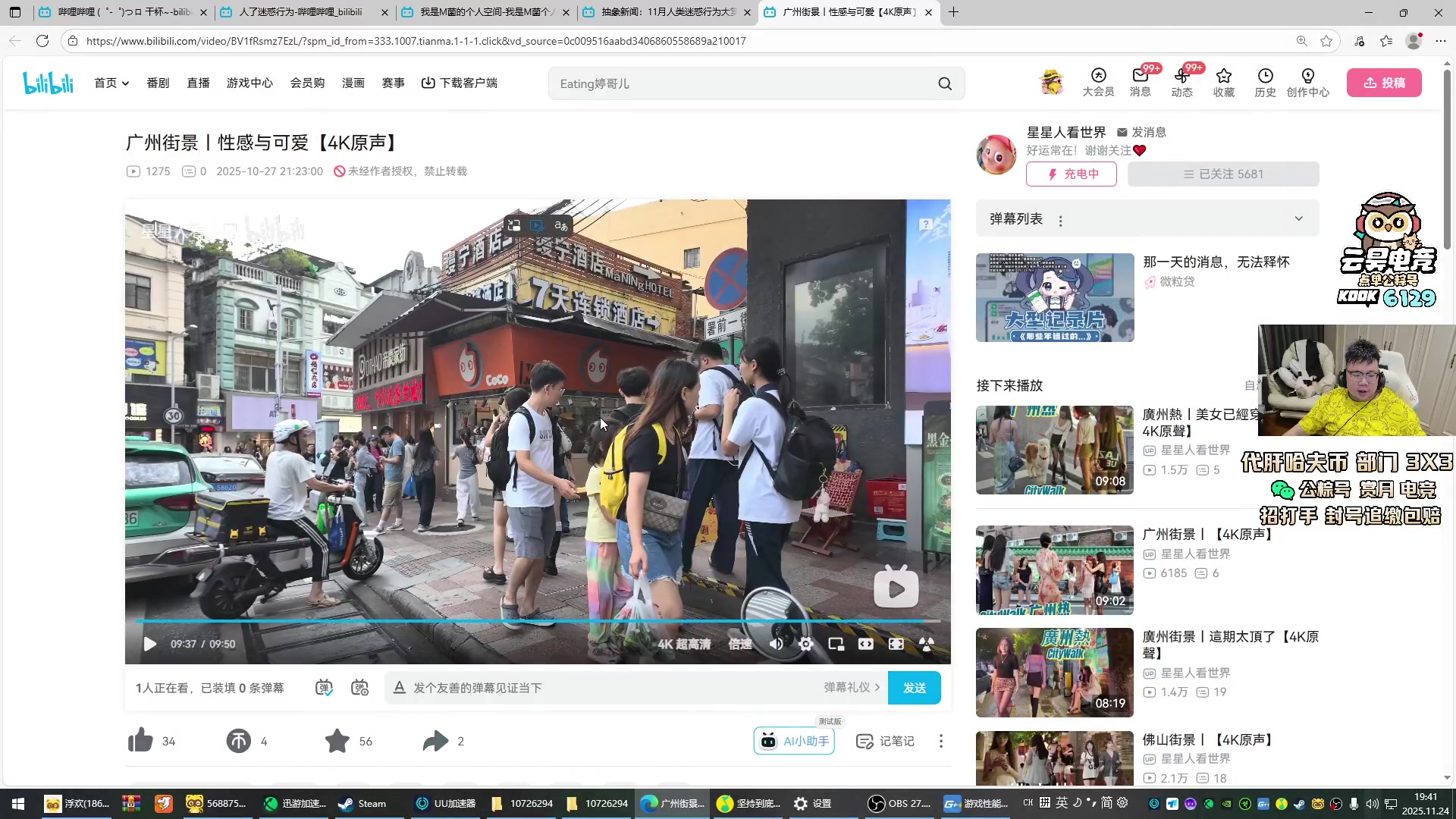
Task: Mute the video volume
Action: click(x=776, y=644)
